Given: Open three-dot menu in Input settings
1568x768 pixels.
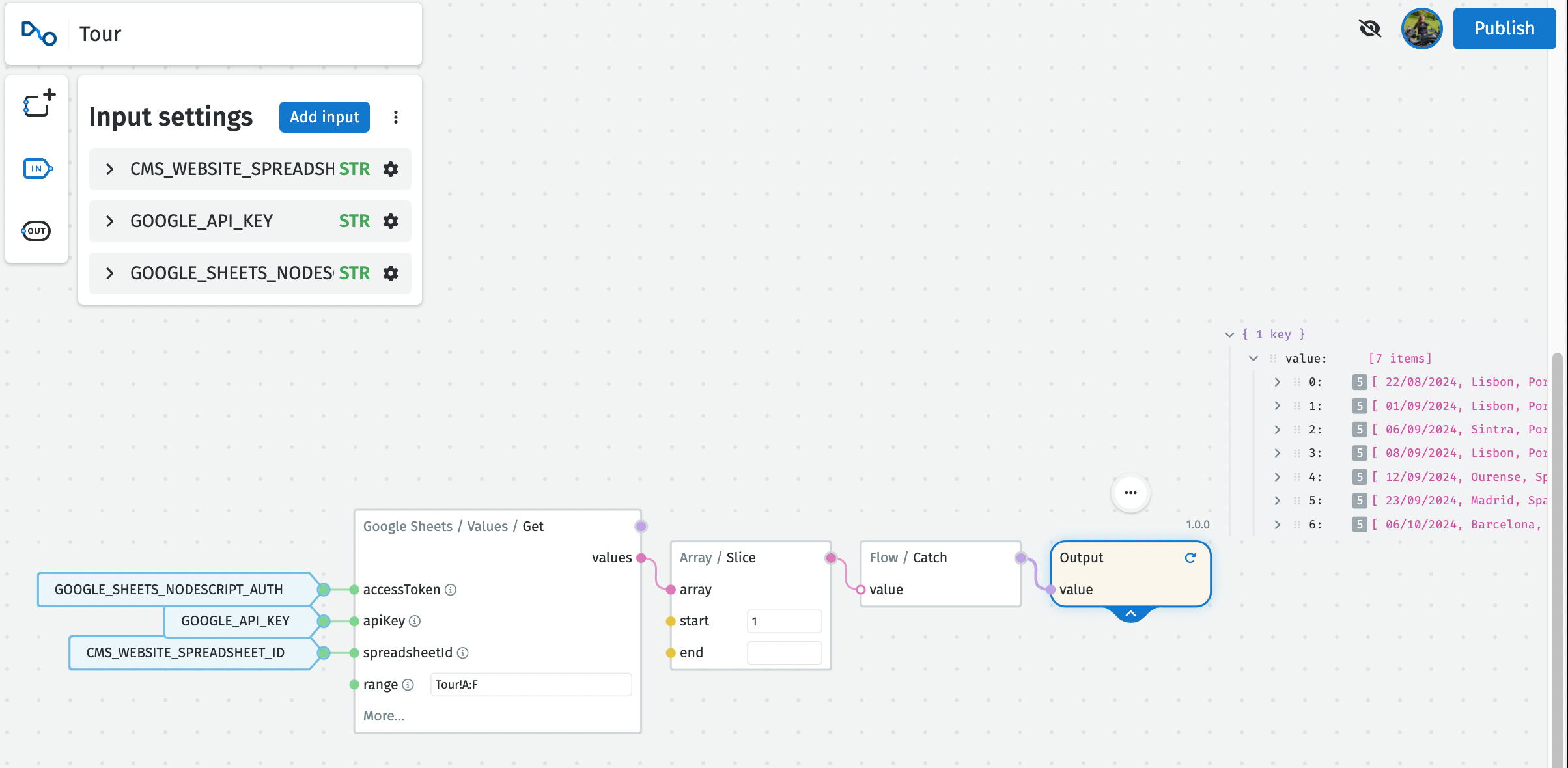Looking at the screenshot, I should click(x=396, y=117).
